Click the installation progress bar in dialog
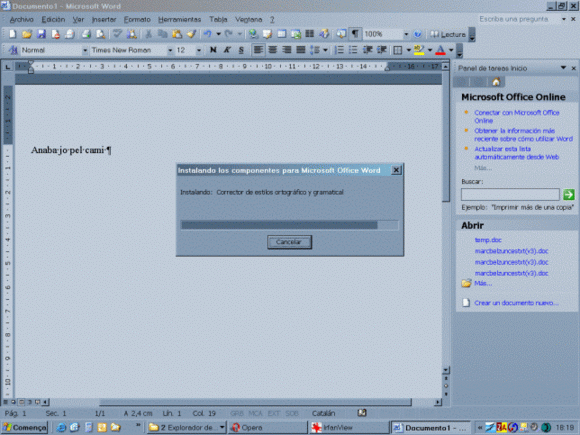Viewport: 580px width, 435px height. 289,225
